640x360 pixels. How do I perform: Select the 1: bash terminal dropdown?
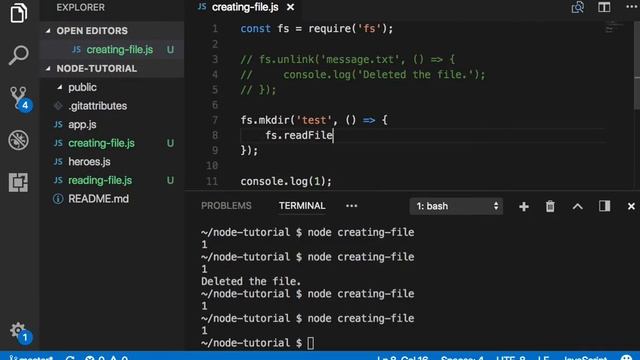click(x=456, y=206)
